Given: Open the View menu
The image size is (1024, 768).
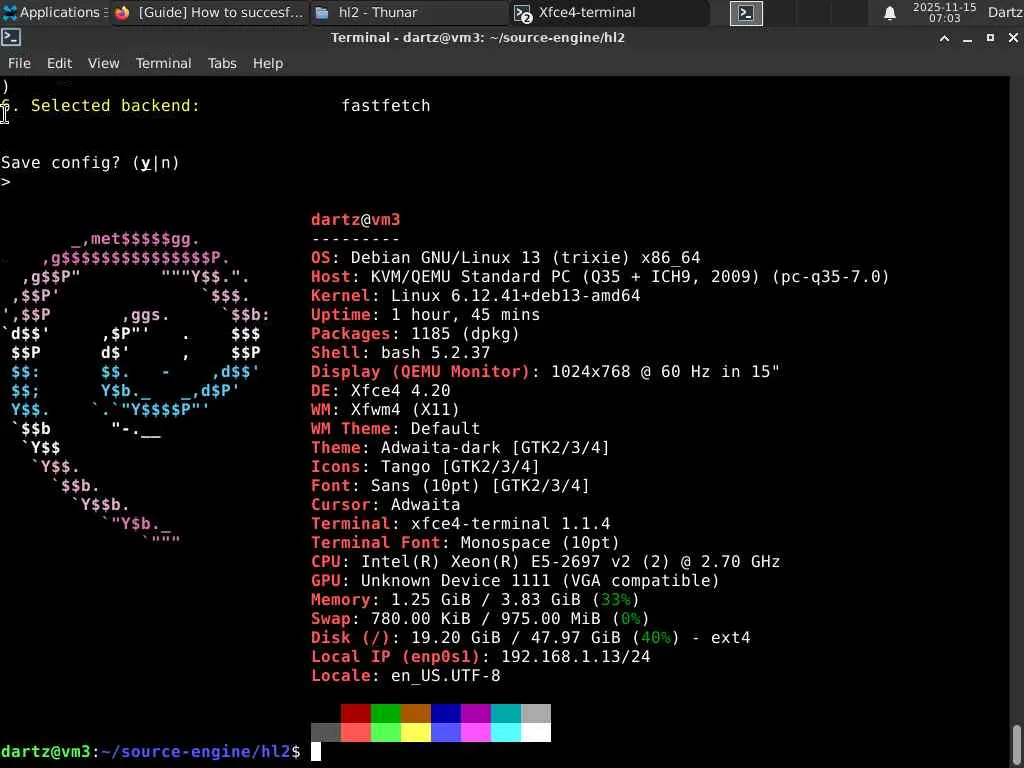Looking at the screenshot, I should tap(104, 63).
